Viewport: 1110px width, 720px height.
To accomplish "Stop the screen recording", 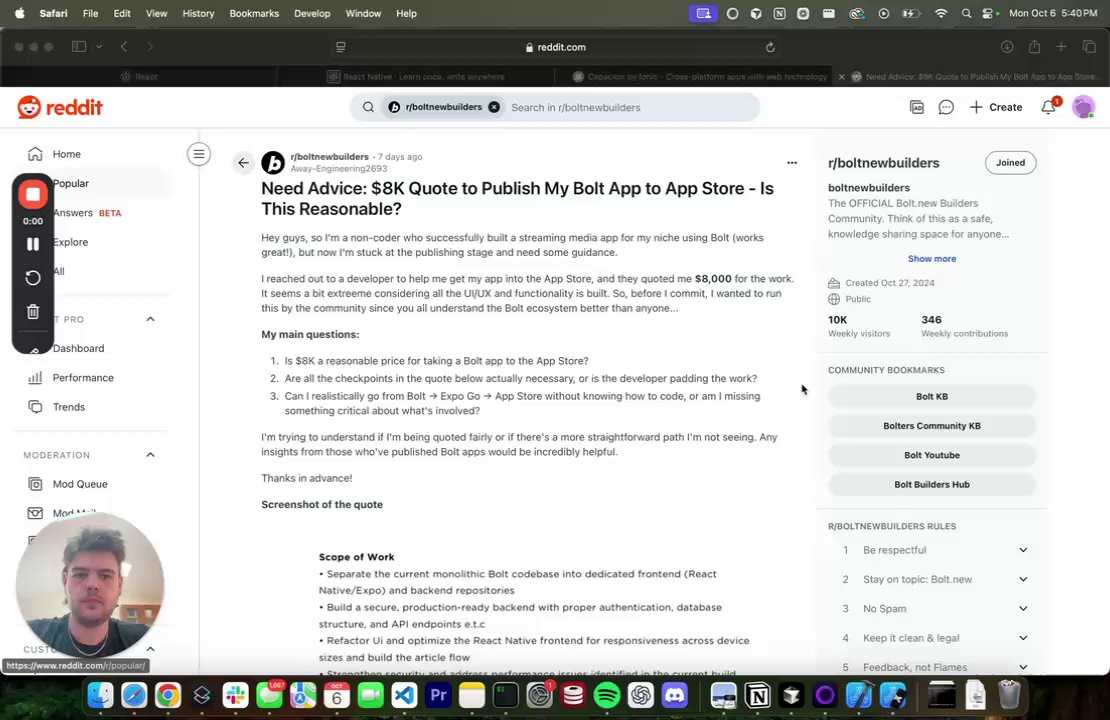I will tap(33, 194).
